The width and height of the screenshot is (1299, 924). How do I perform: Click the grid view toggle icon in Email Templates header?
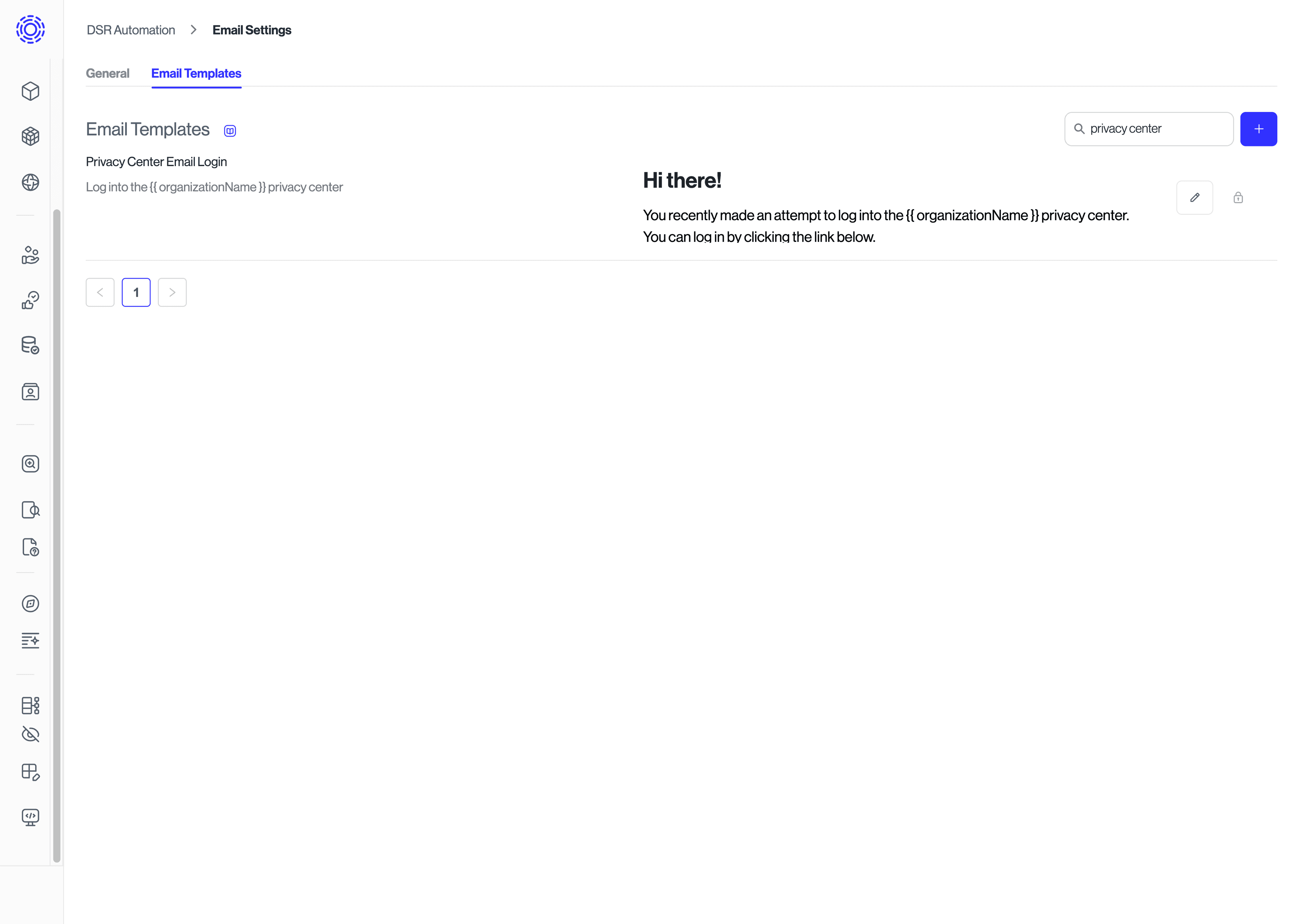pos(230,130)
